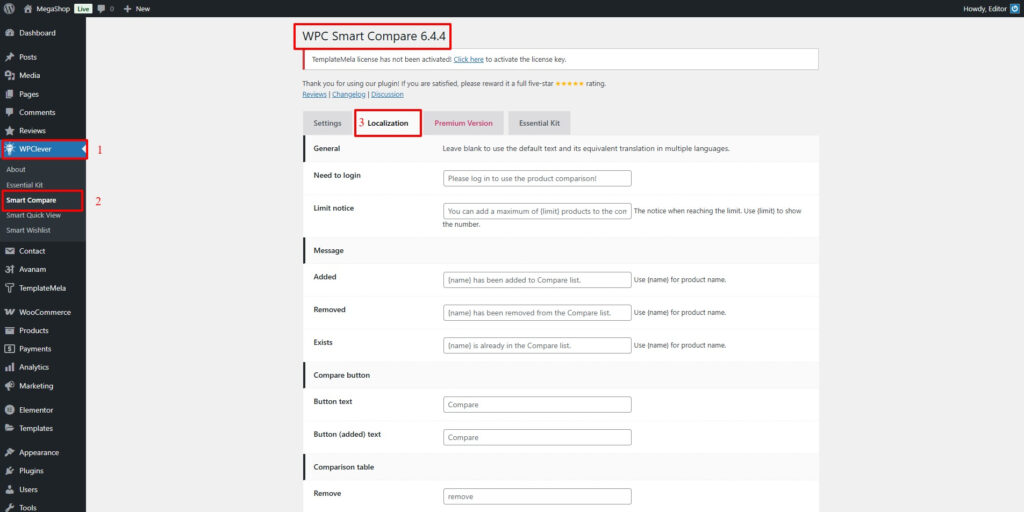Click the 'Compare button' section heading
1024x512 pixels.
pyautogui.click(x=342, y=376)
